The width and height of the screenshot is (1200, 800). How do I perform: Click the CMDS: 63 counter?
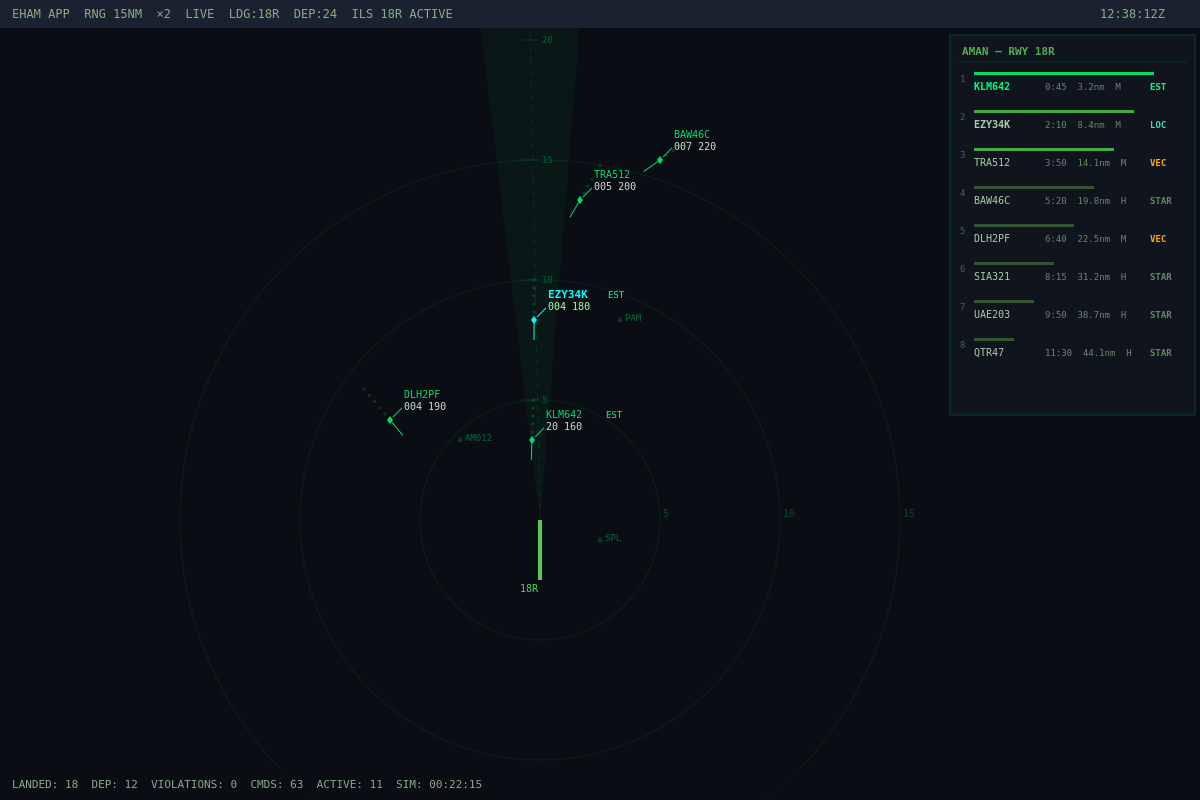point(277,785)
